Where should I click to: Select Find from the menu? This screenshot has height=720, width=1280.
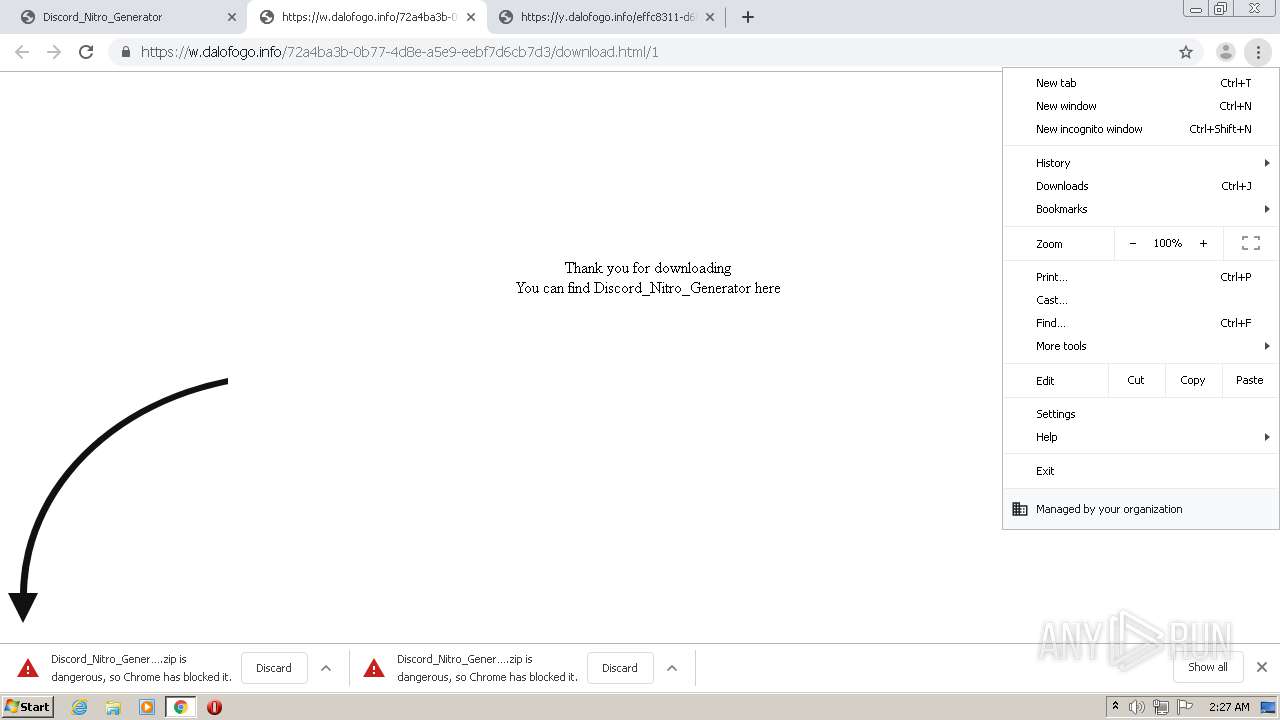pyautogui.click(x=1140, y=323)
